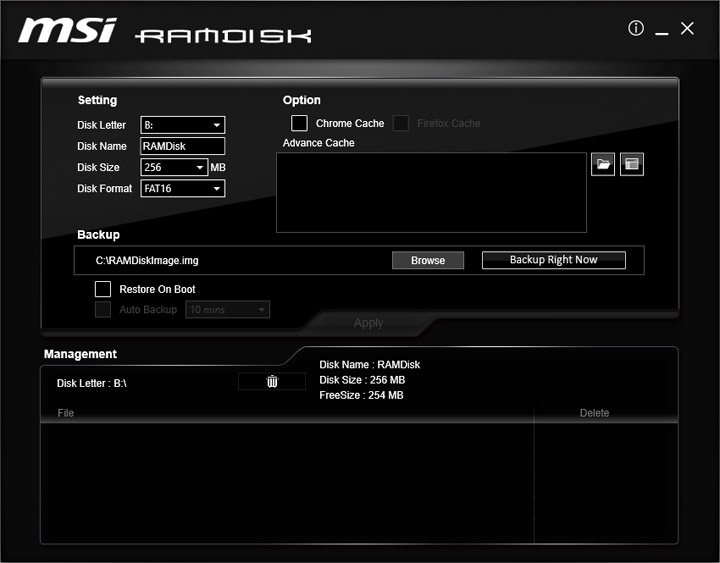This screenshot has width=720, height=563.
Task: Enable the Restore On Boot checkbox
Action: pyautogui.click(x=103, y=289)
